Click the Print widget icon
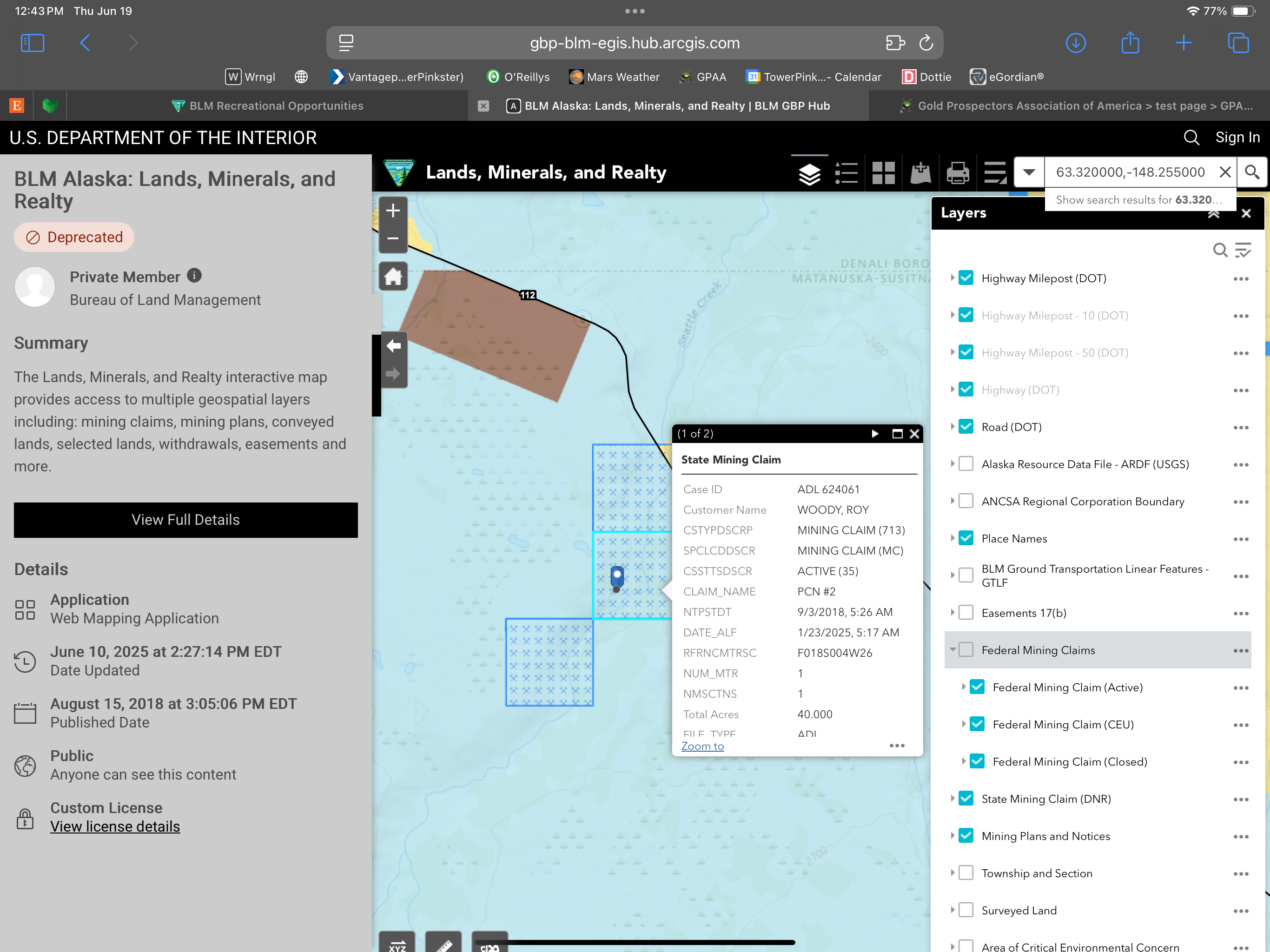This screenshot has width=1270, height=952. point(957,173)
